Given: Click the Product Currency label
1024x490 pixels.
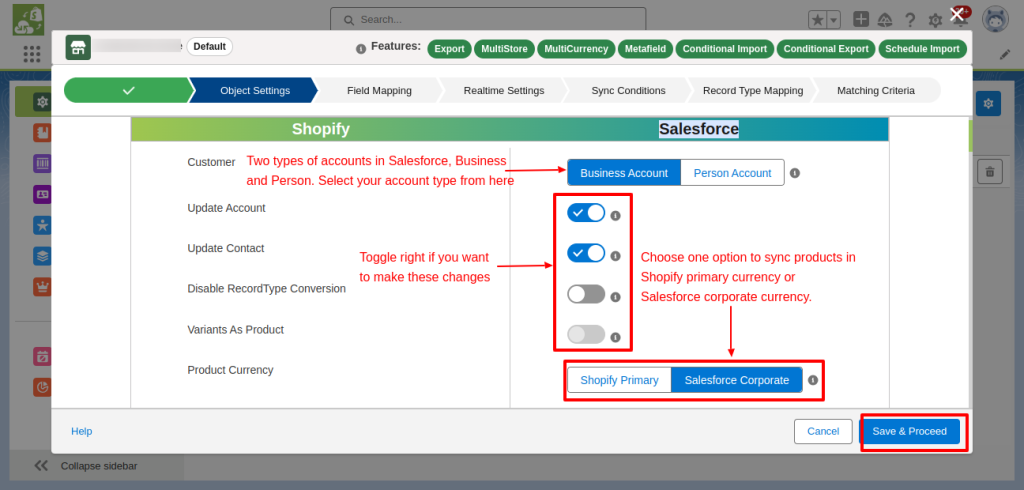Looking at the screenshot, I should coord(231,370).
